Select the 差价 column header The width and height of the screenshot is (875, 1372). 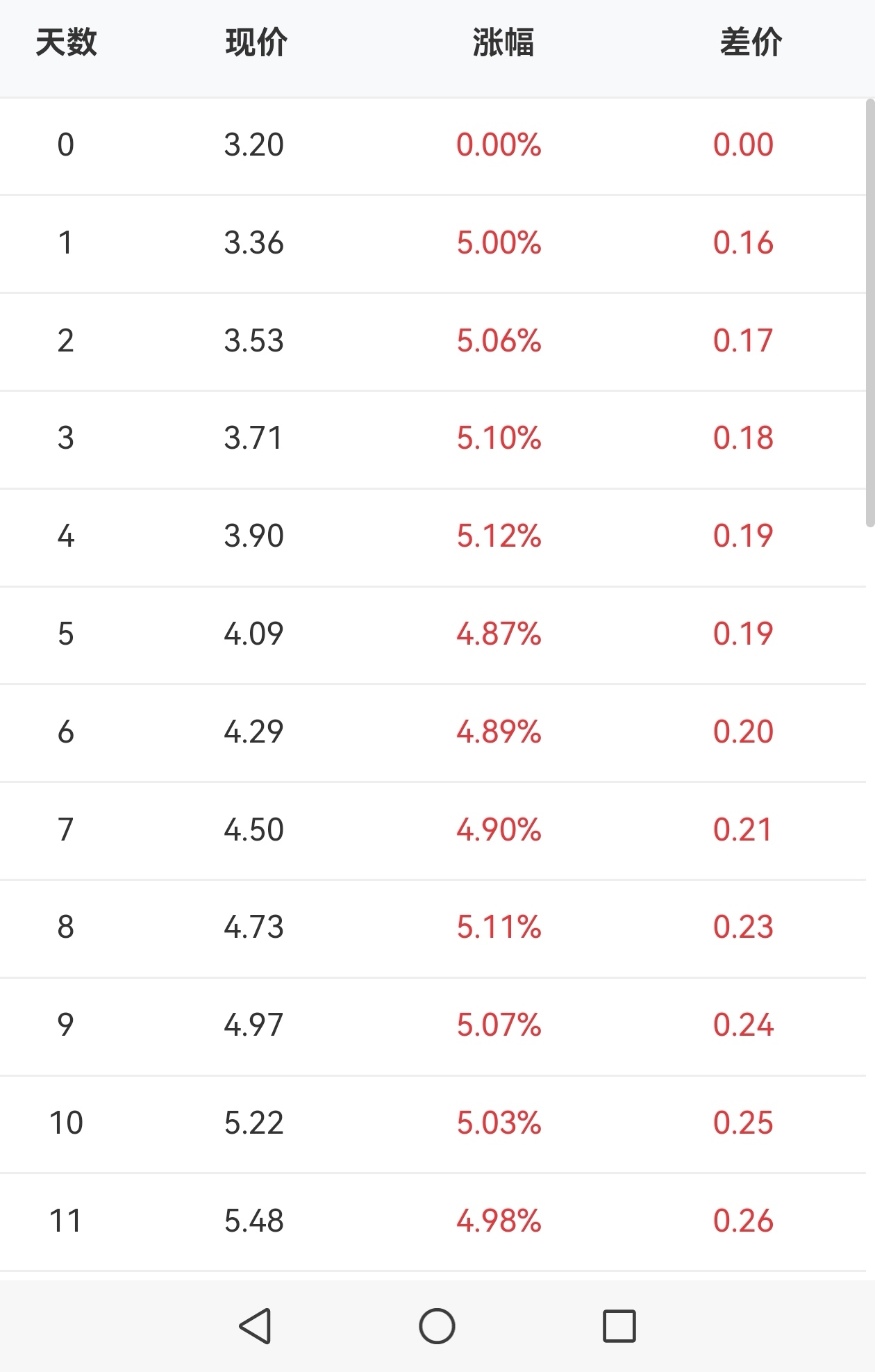[751, 43]
